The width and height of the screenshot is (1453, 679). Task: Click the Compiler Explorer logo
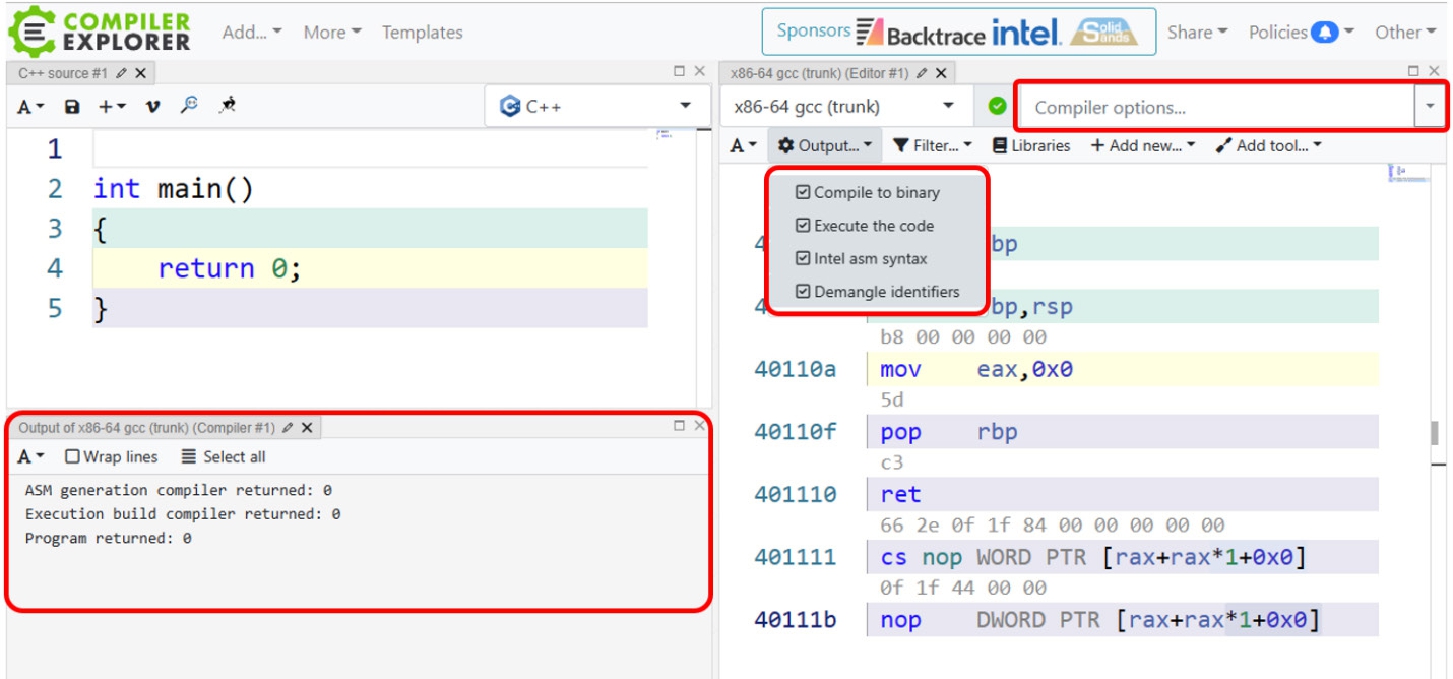99,31
